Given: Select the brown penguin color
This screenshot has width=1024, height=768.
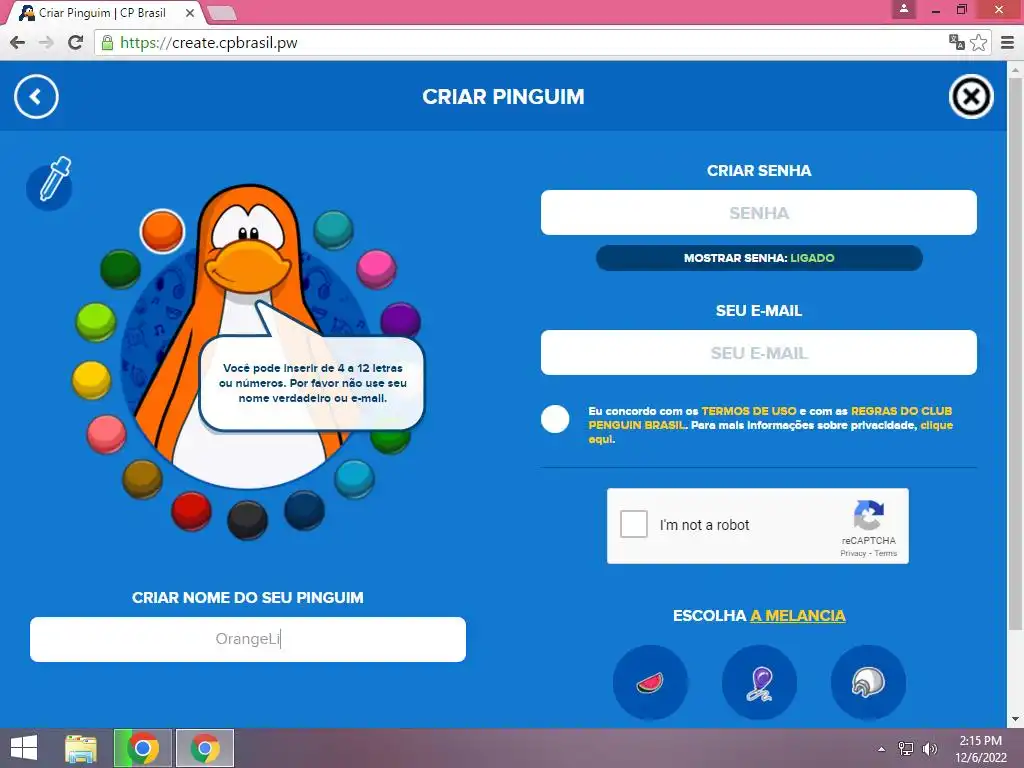Looking at the screenshot, I should pos(142,479).
